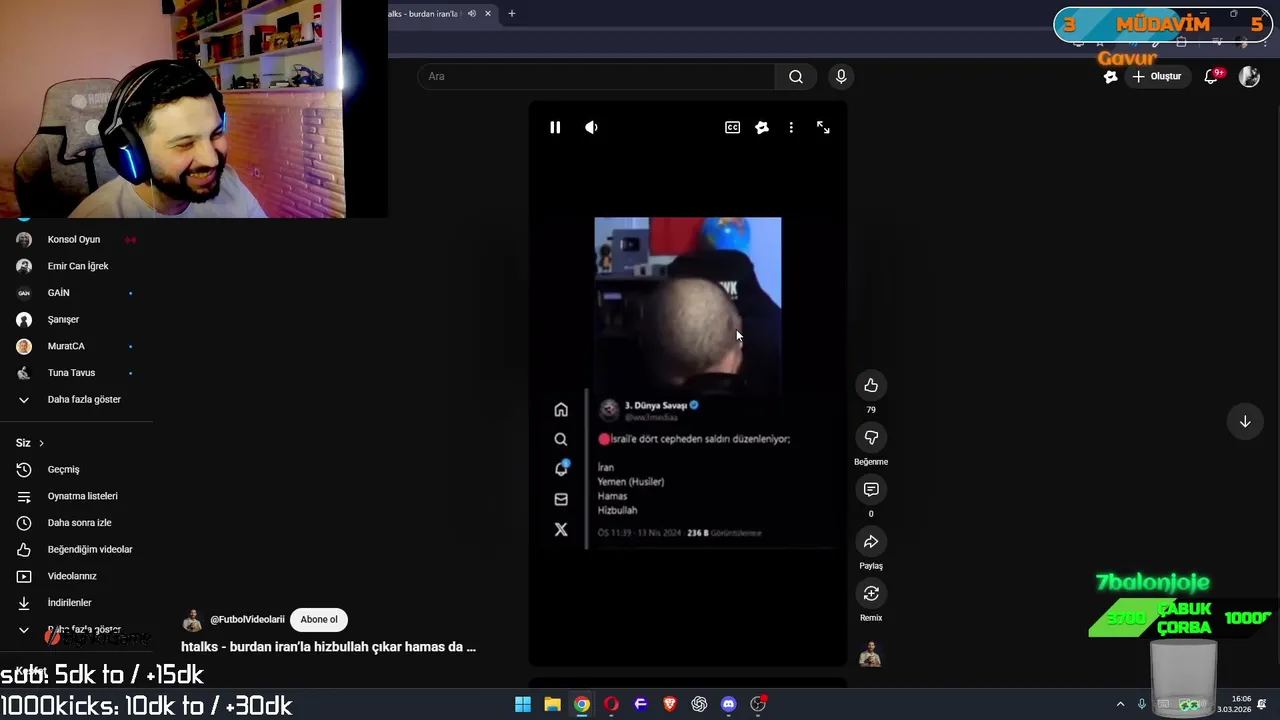
Task: Select the 'htalks - burdan iran'la' browser tab
Action: click(x=425, y=14)
